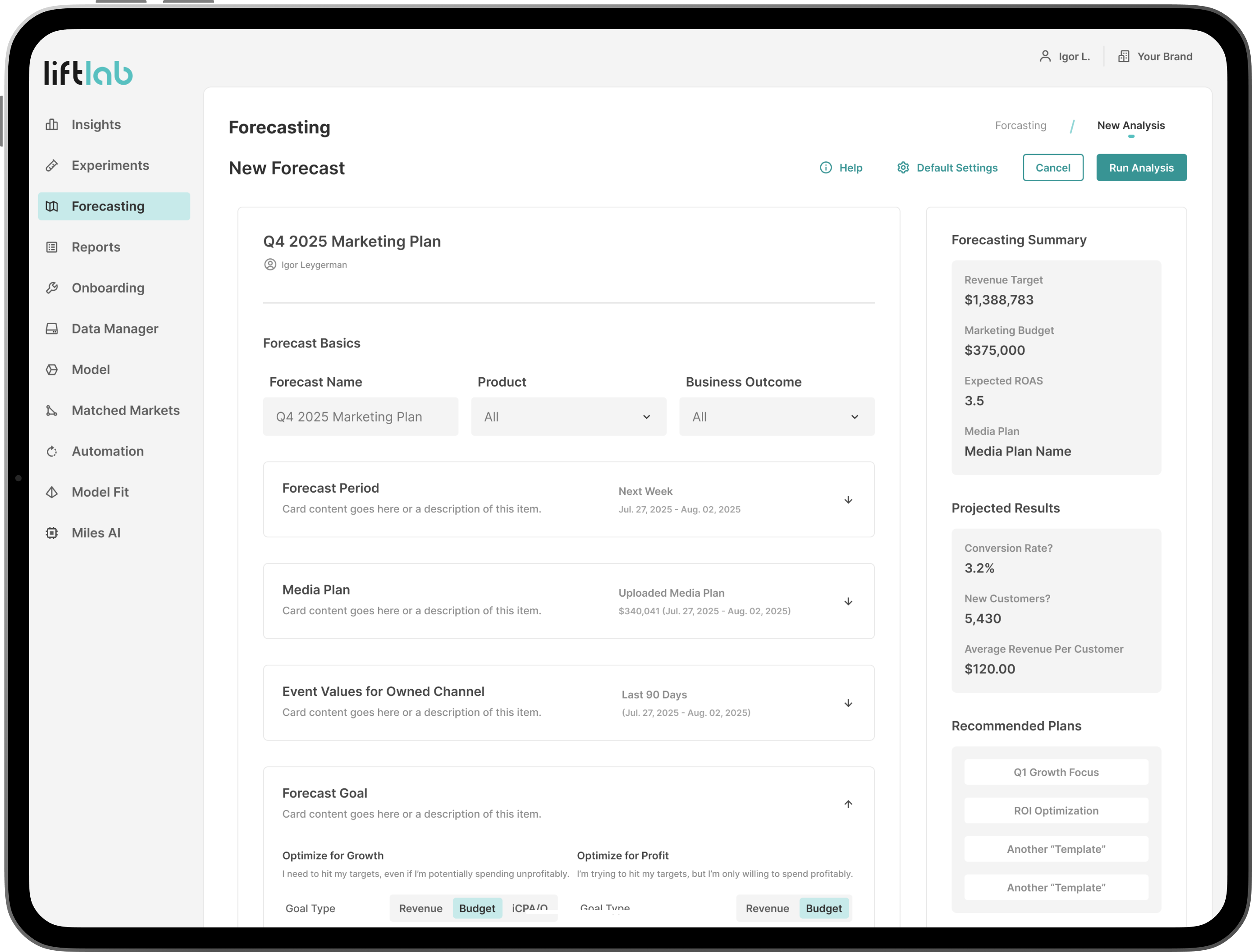Select Budget goal type under Optimize for Growth
Viewport: 1252px width, 952px height.
click(477, 909)
